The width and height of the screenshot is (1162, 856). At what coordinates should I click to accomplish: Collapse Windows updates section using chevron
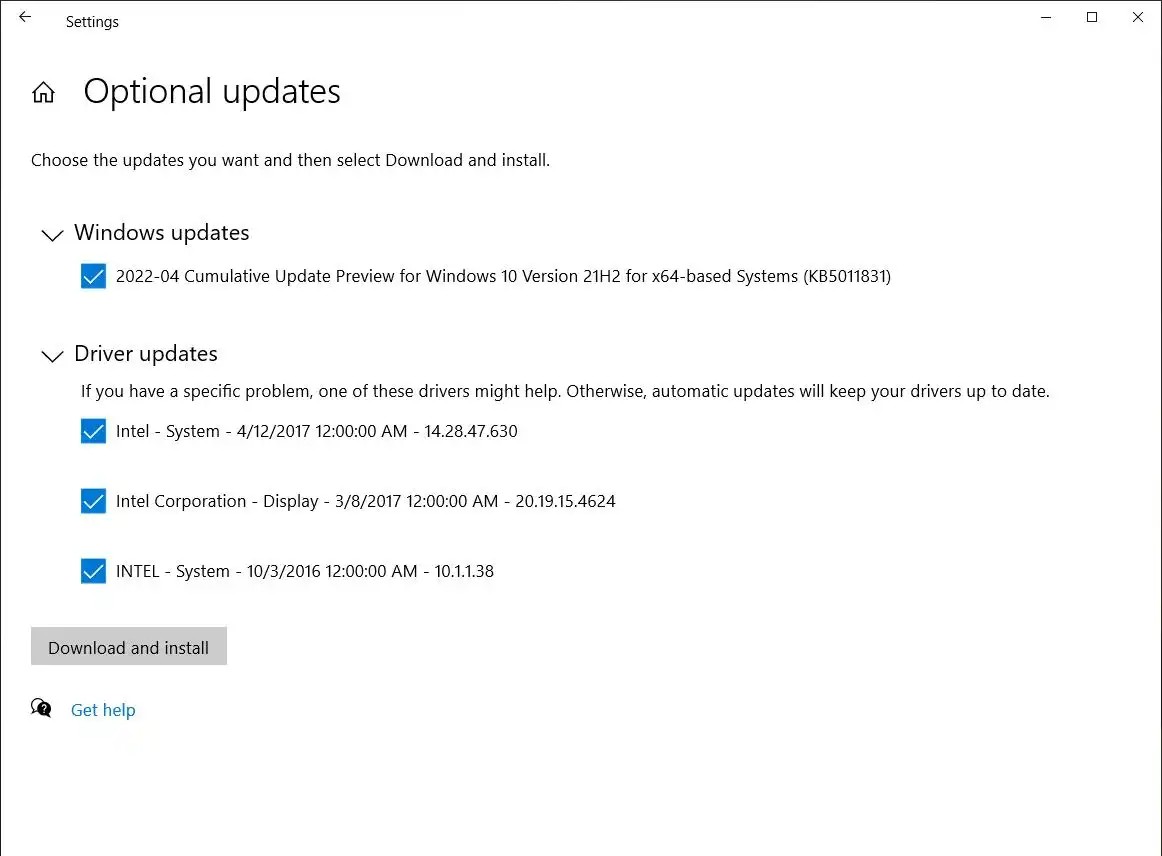click(x=51, y=235)
